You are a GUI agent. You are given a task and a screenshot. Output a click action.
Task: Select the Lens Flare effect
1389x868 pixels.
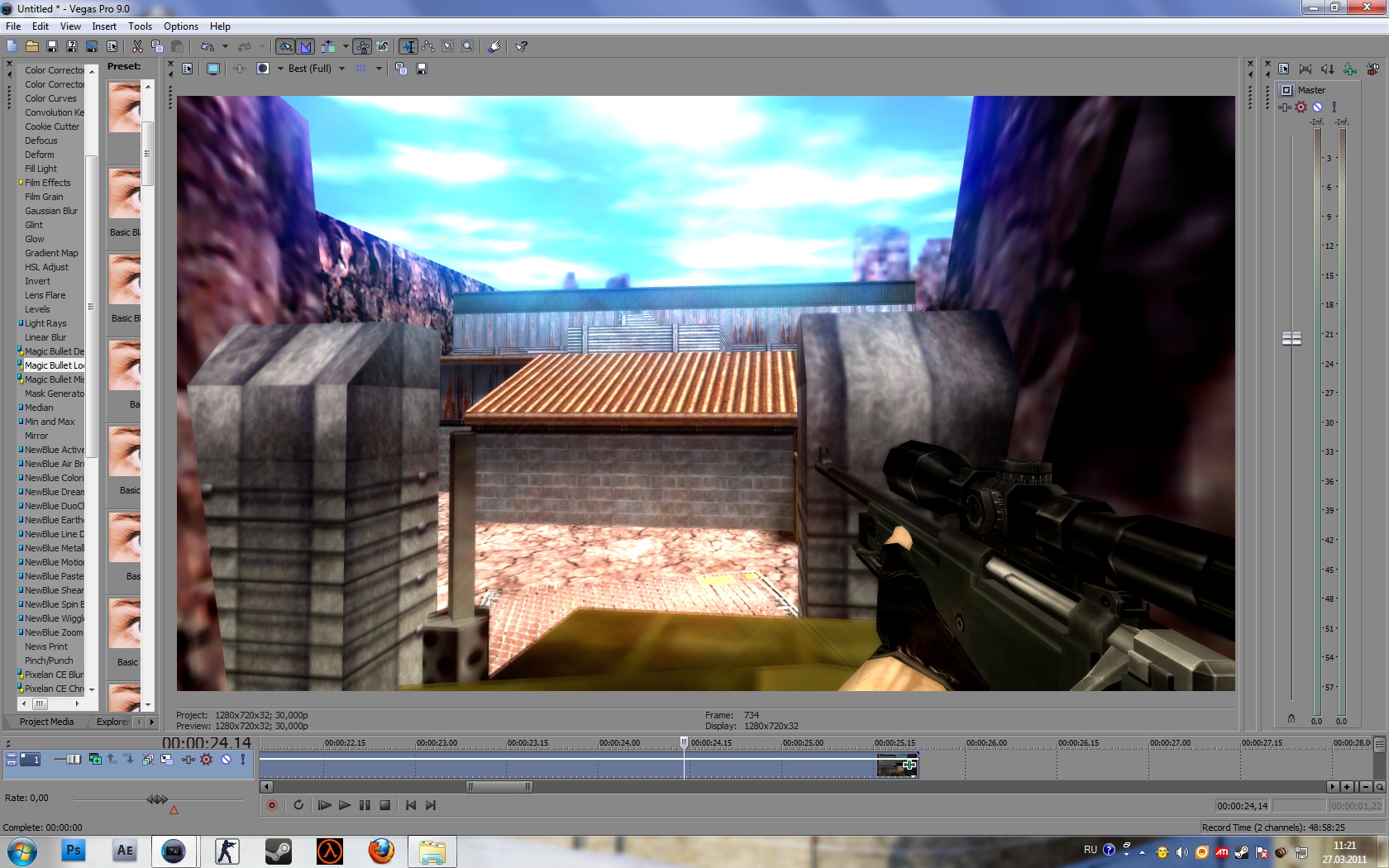(x=45, y=295)
